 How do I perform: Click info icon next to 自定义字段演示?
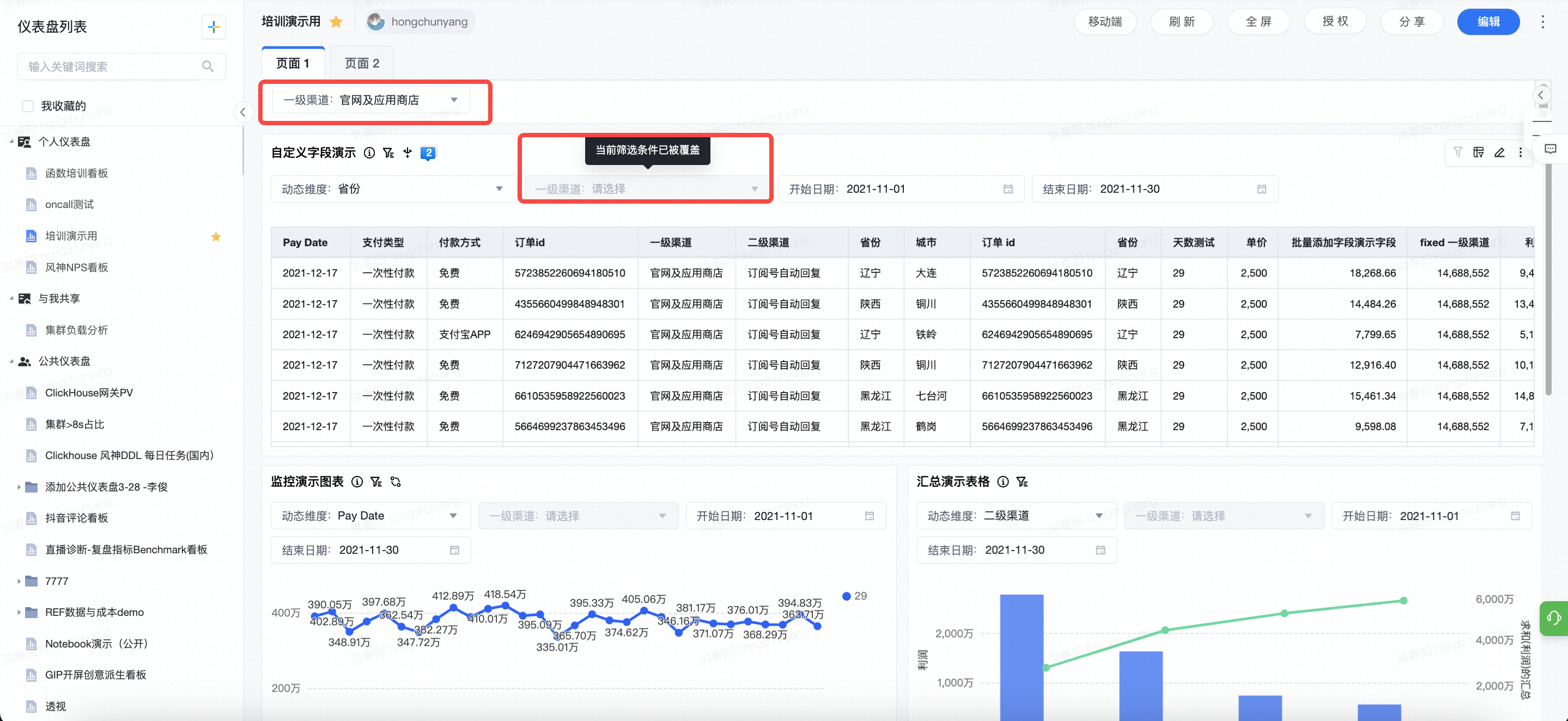point(369,152)
